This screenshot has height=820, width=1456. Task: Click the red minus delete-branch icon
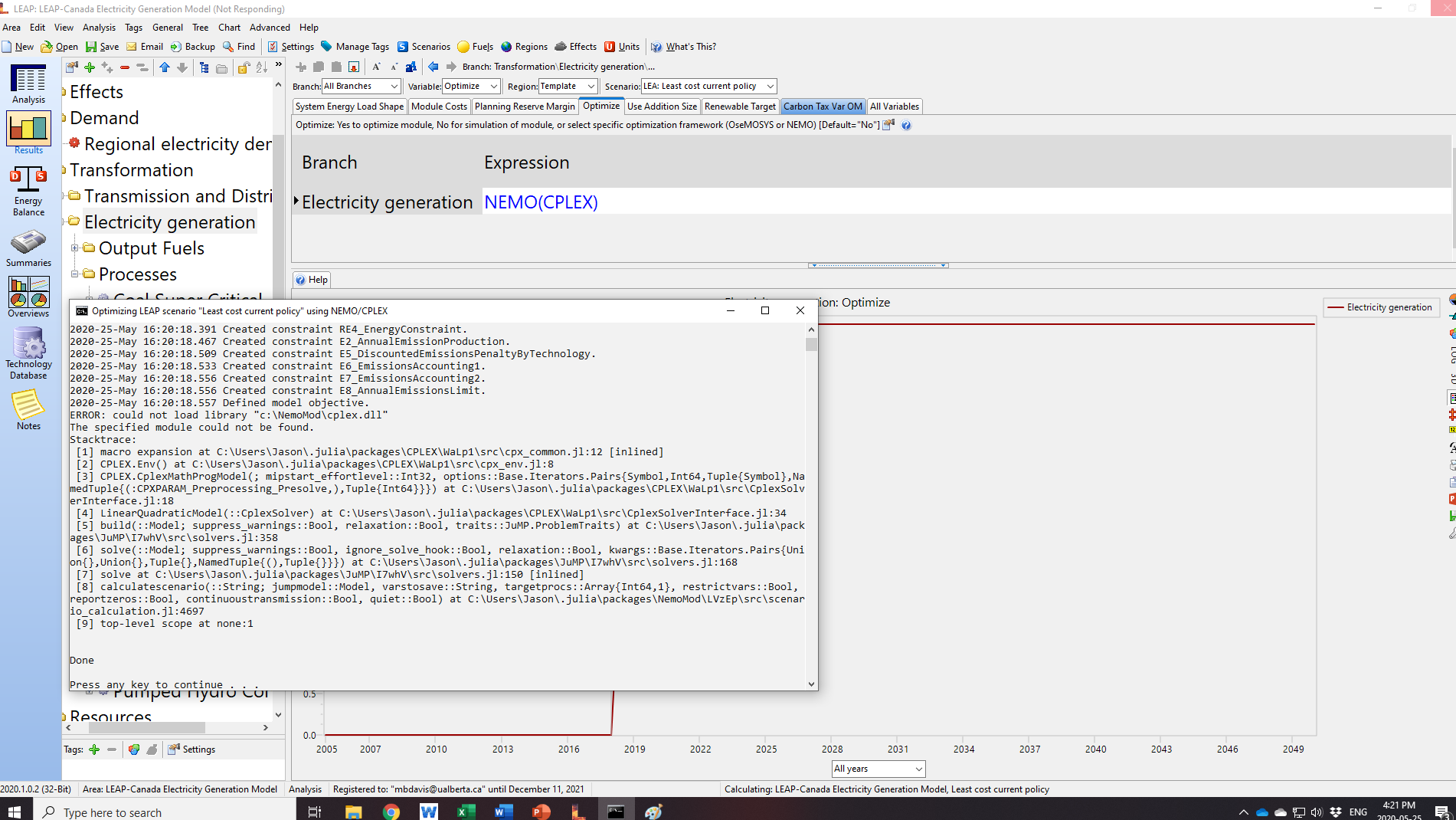click(x=124, y=67)
